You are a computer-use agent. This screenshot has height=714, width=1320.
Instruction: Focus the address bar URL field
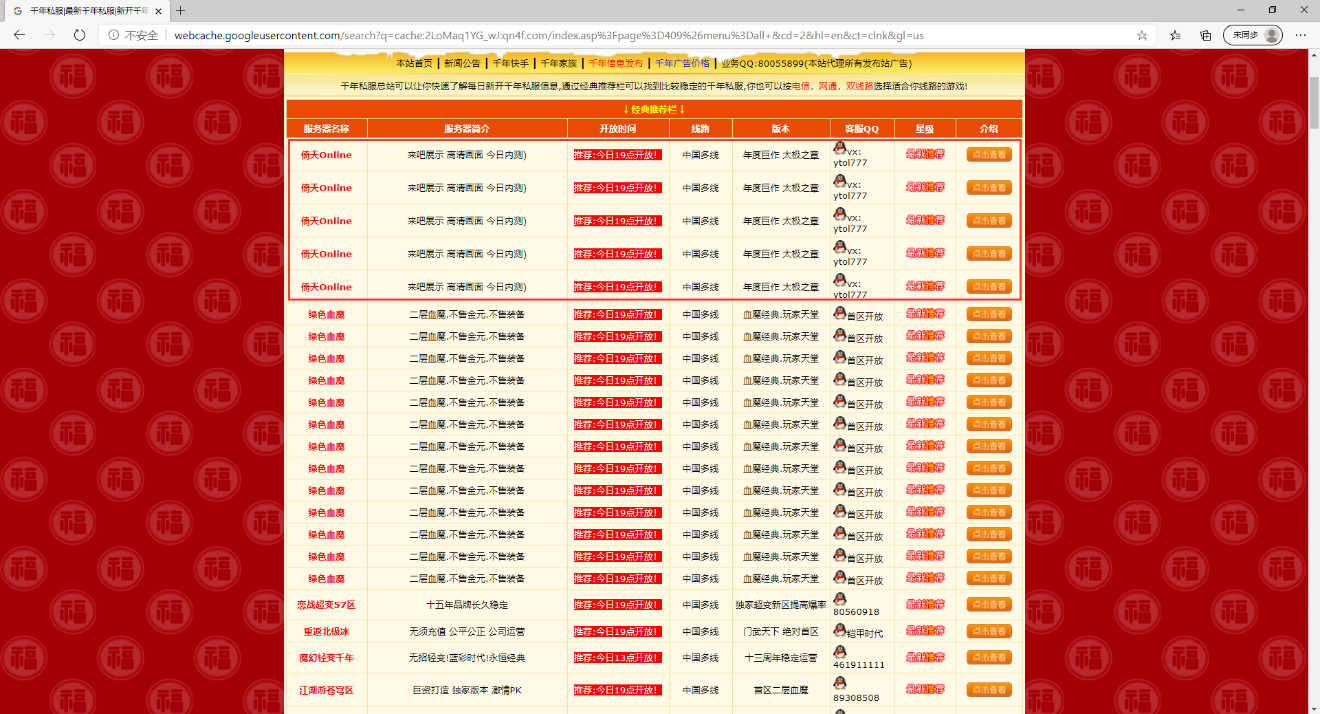click(x=600, y=35)
